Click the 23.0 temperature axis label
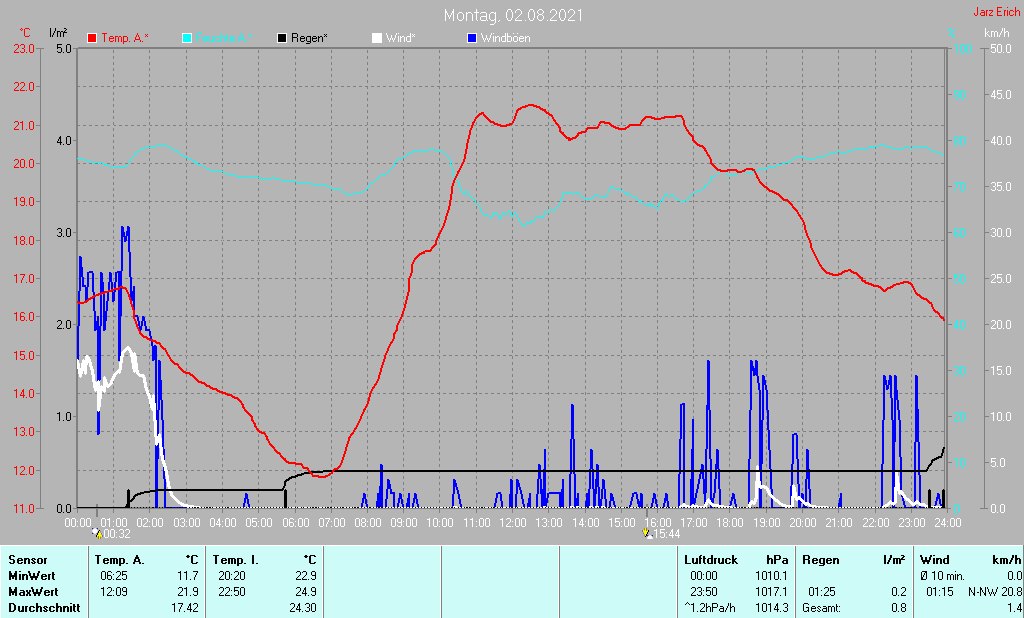 click(x=22, y=48)
